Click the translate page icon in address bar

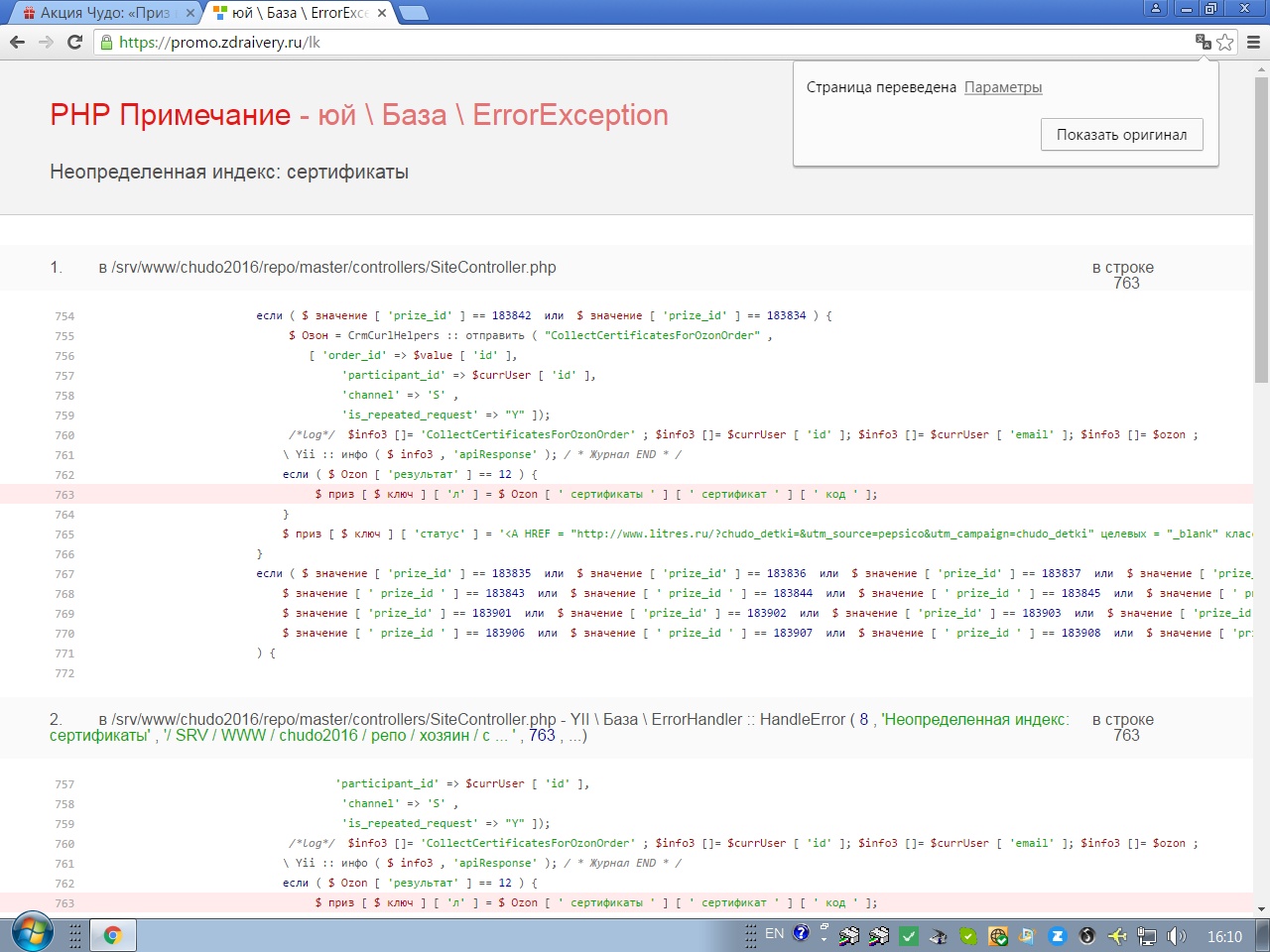coord(1203,42)
